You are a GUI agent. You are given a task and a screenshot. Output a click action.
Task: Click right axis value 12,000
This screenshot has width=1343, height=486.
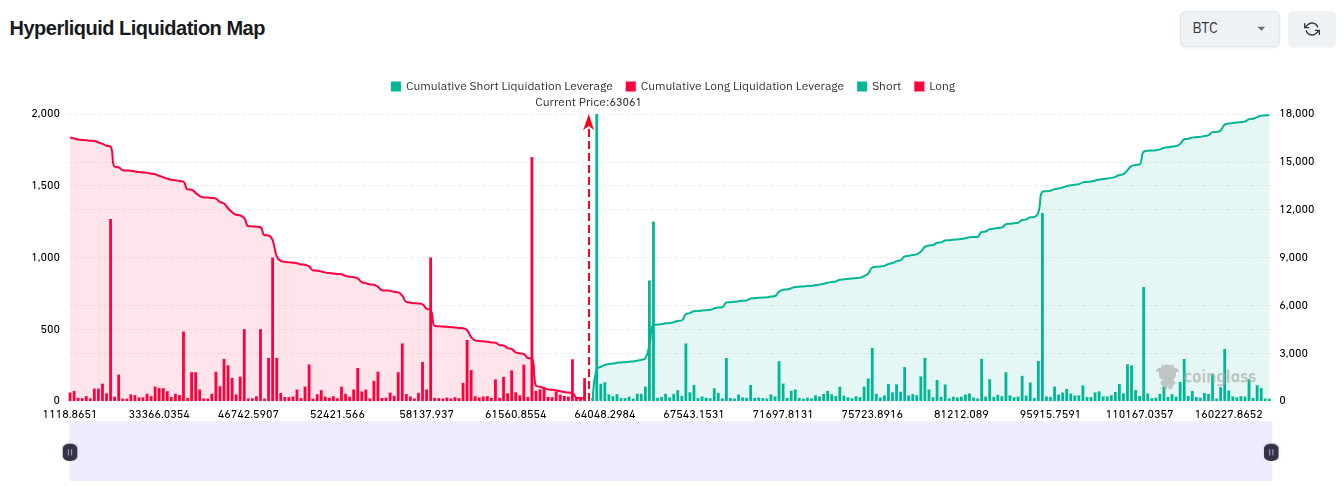pos(1296,209)
